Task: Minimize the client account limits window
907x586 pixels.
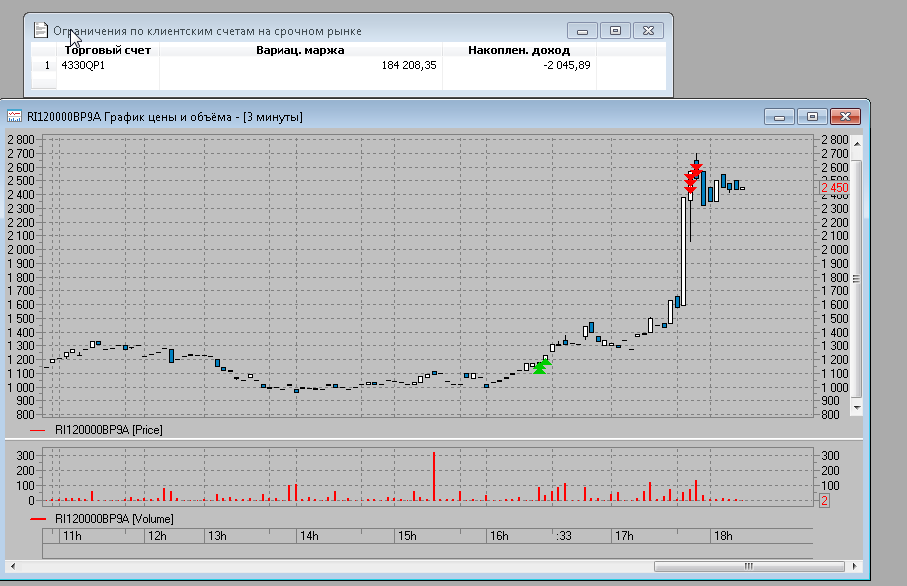Action: (582, 31)
